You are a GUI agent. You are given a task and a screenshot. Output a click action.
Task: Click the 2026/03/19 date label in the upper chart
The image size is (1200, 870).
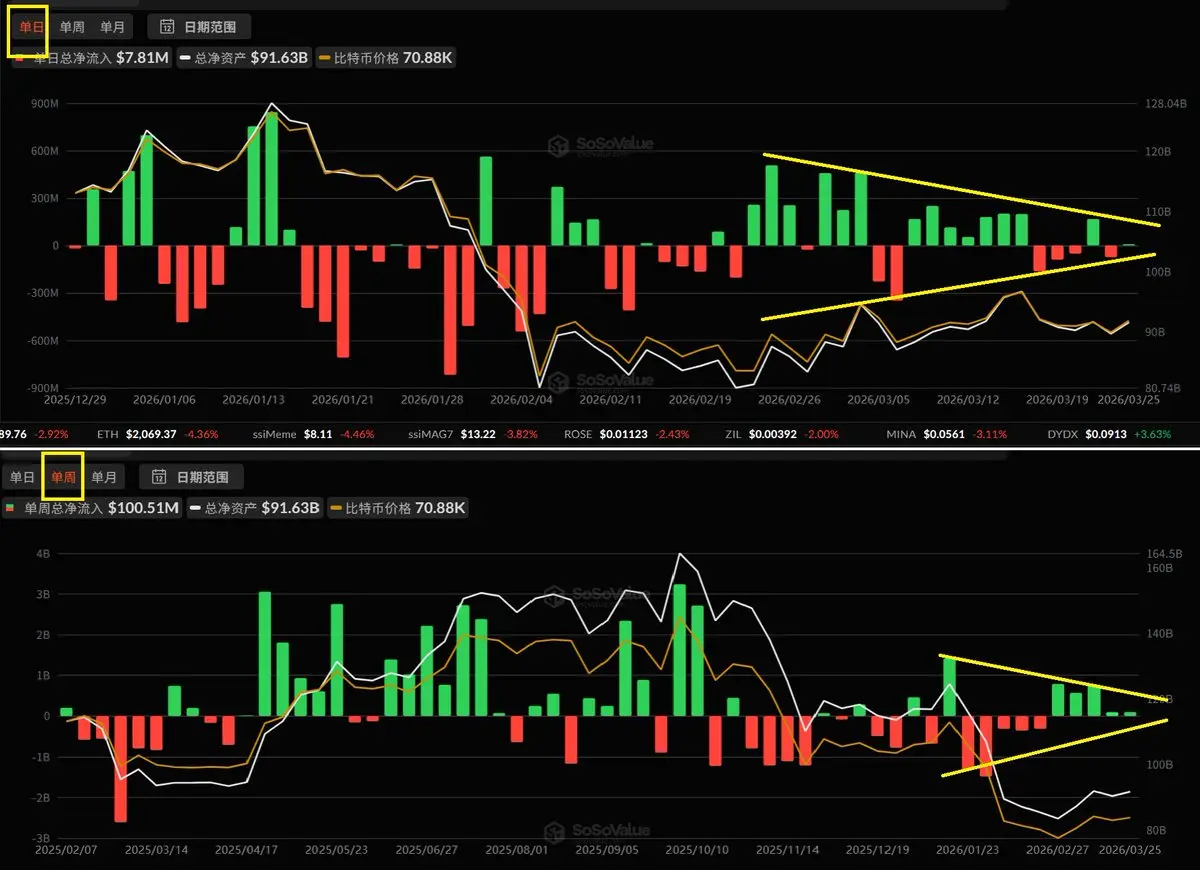click(1058, 399)
